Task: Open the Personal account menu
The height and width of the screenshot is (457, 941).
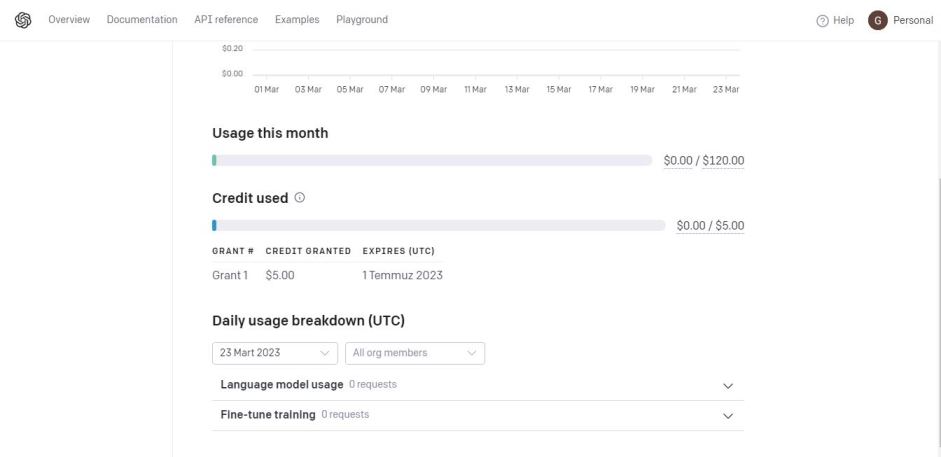Action: pos(913,20)
